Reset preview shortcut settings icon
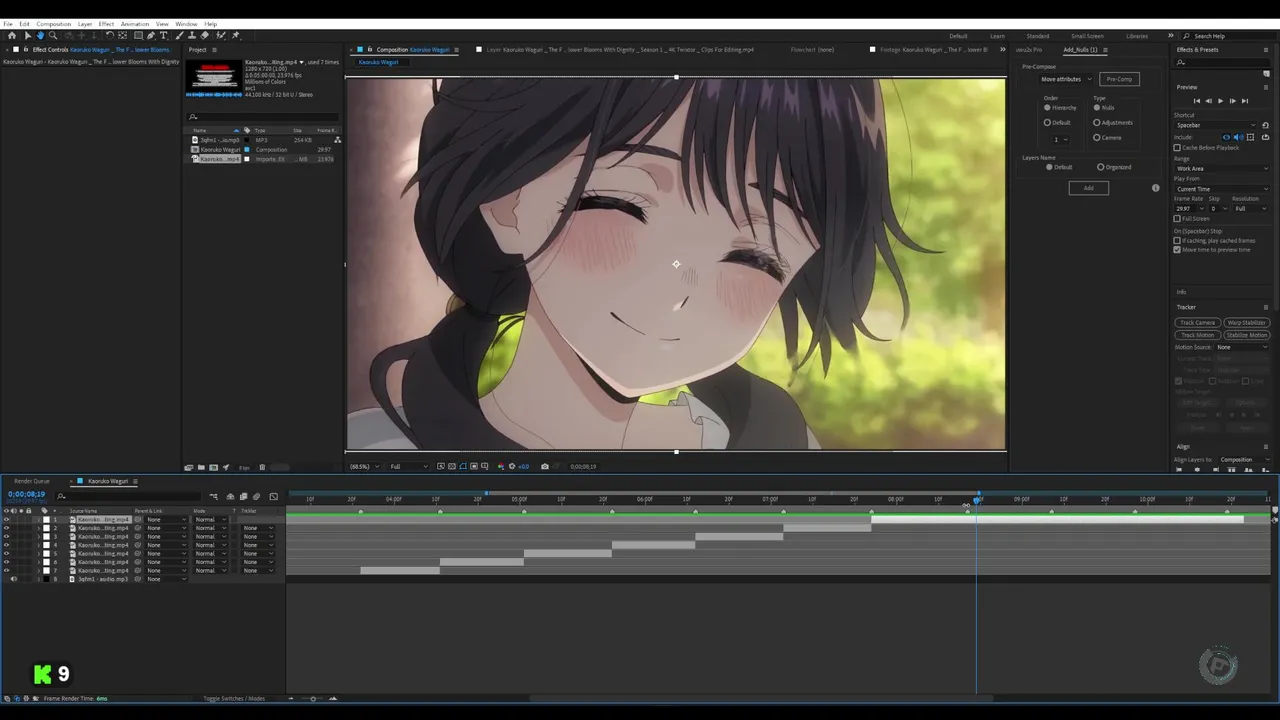Image resolution: width=1280 pixels, height=720 pixels. coord(1265,125)
